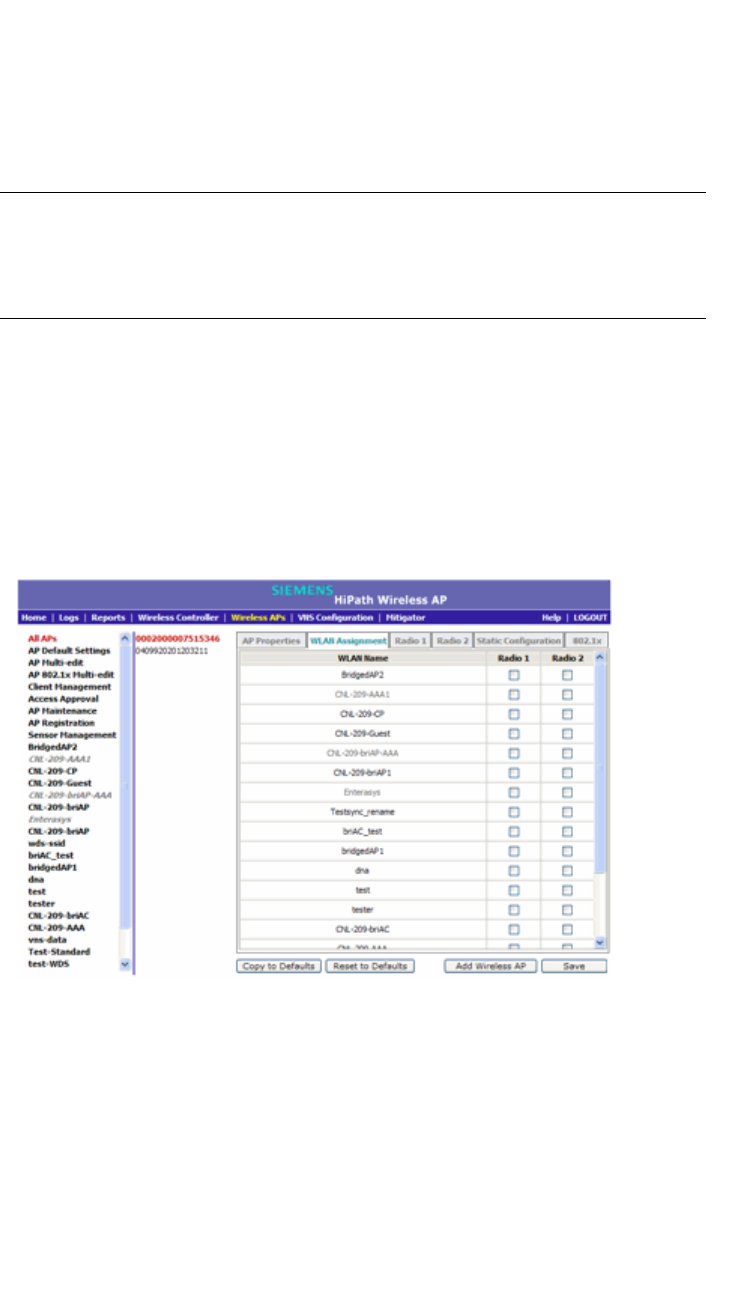Select test-WDS in sidebar list
The width and height of the screenshot is (753, 1314).
click(48, 963)
